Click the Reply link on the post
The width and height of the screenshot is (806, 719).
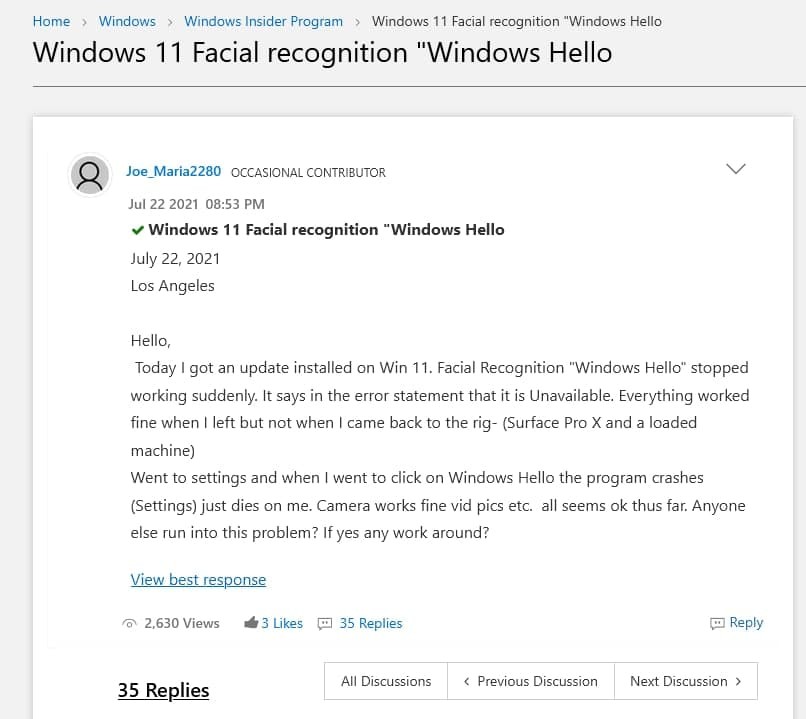(x=746, y=622)
